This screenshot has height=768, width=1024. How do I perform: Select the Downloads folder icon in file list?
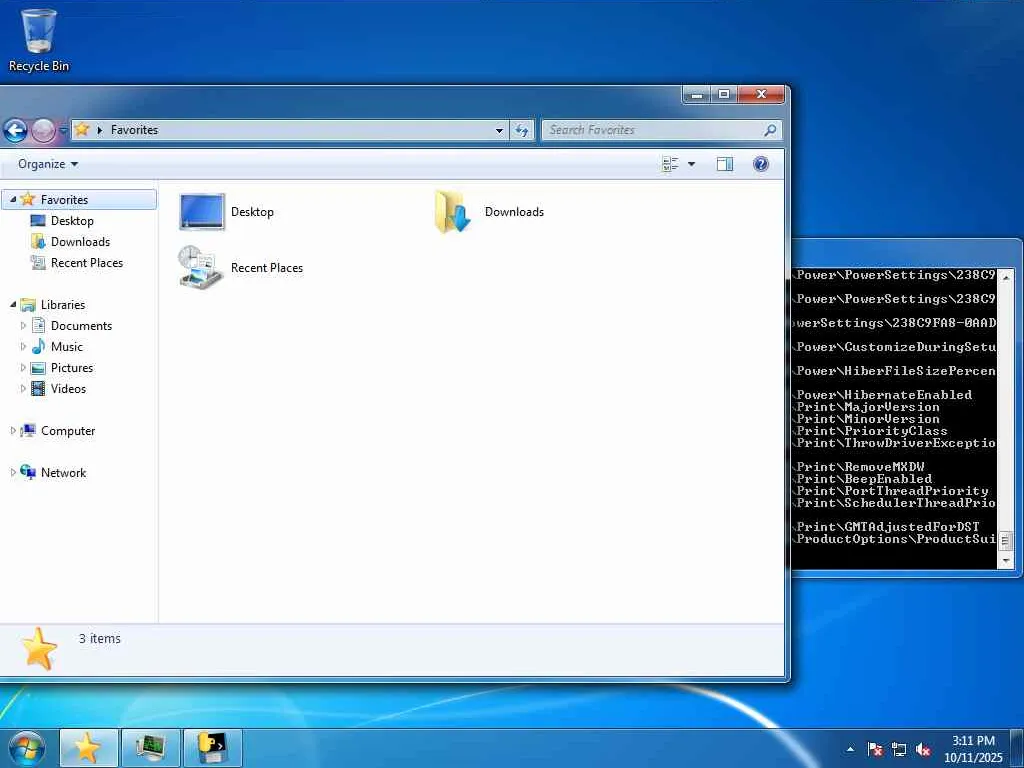(452, 212)
